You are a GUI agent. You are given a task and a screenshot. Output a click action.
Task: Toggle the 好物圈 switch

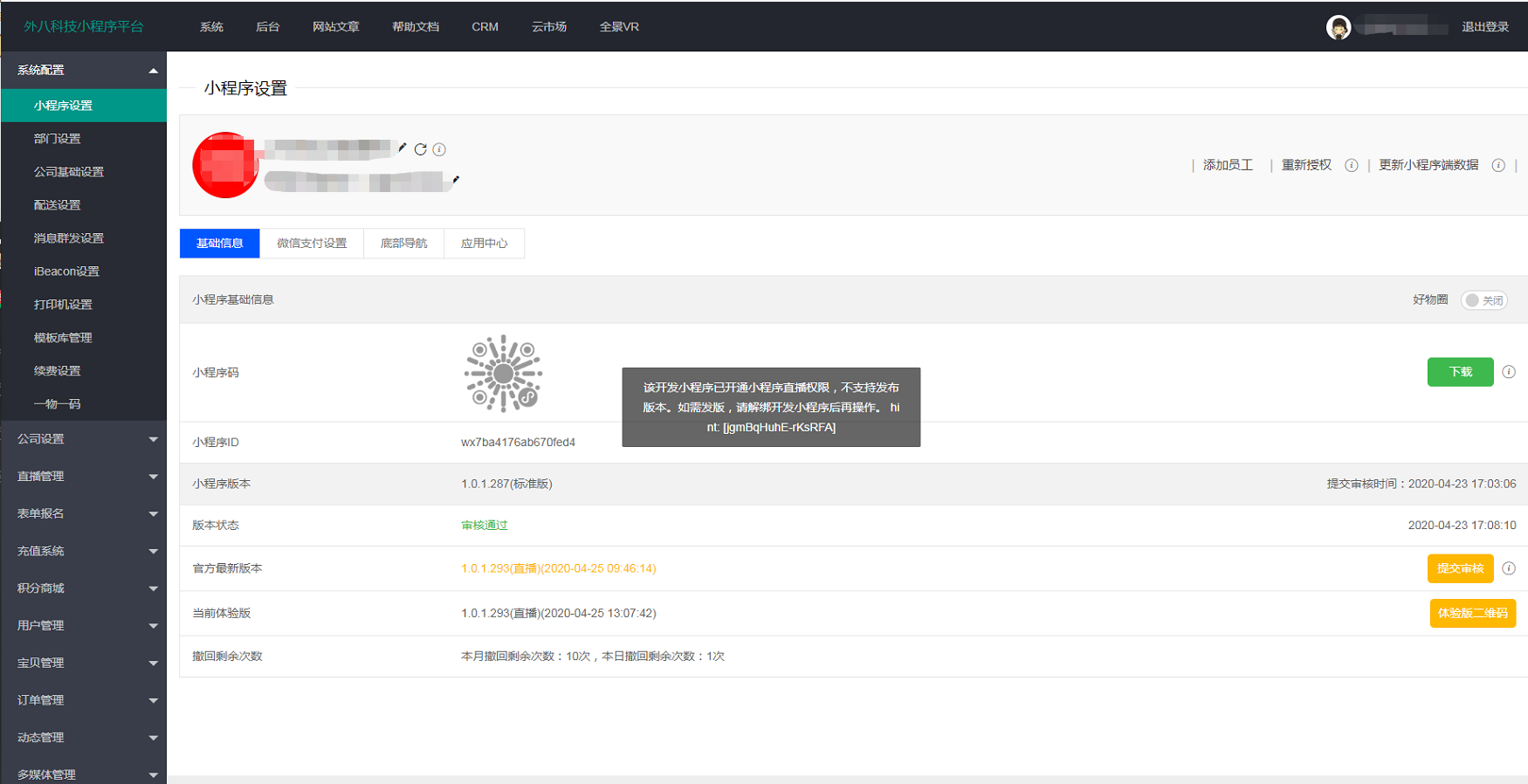pos(1484,300)
